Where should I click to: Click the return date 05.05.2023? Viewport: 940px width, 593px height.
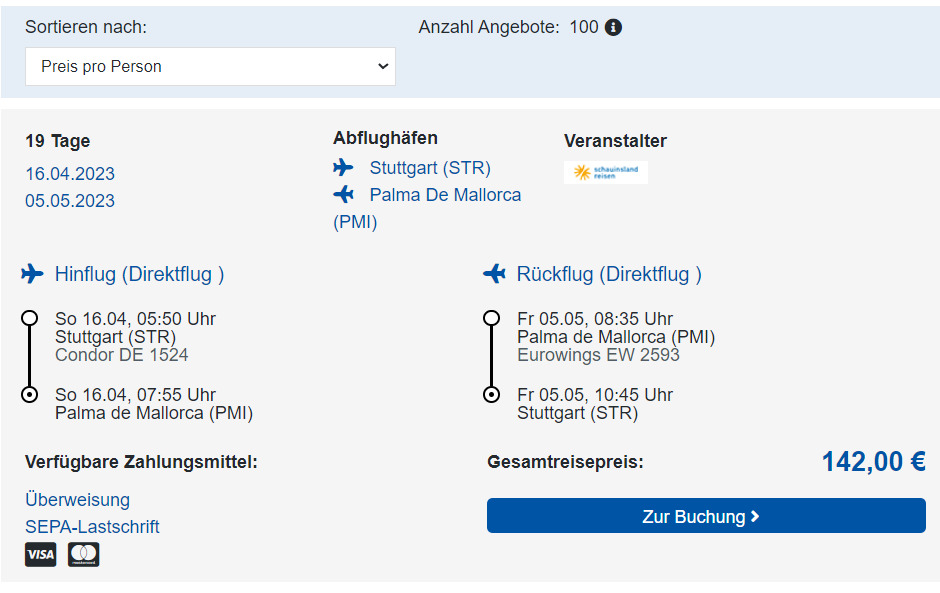pyautogui.click(x=70, y=201)
